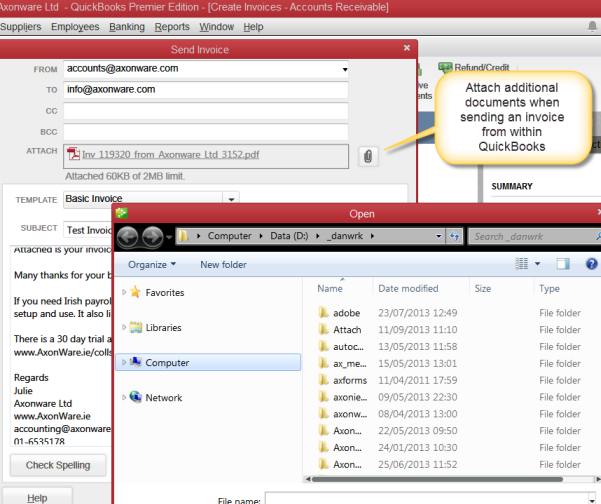Click the Forward arrow in Open dialog
Screen dimensions: 601x504
[153, 236]
